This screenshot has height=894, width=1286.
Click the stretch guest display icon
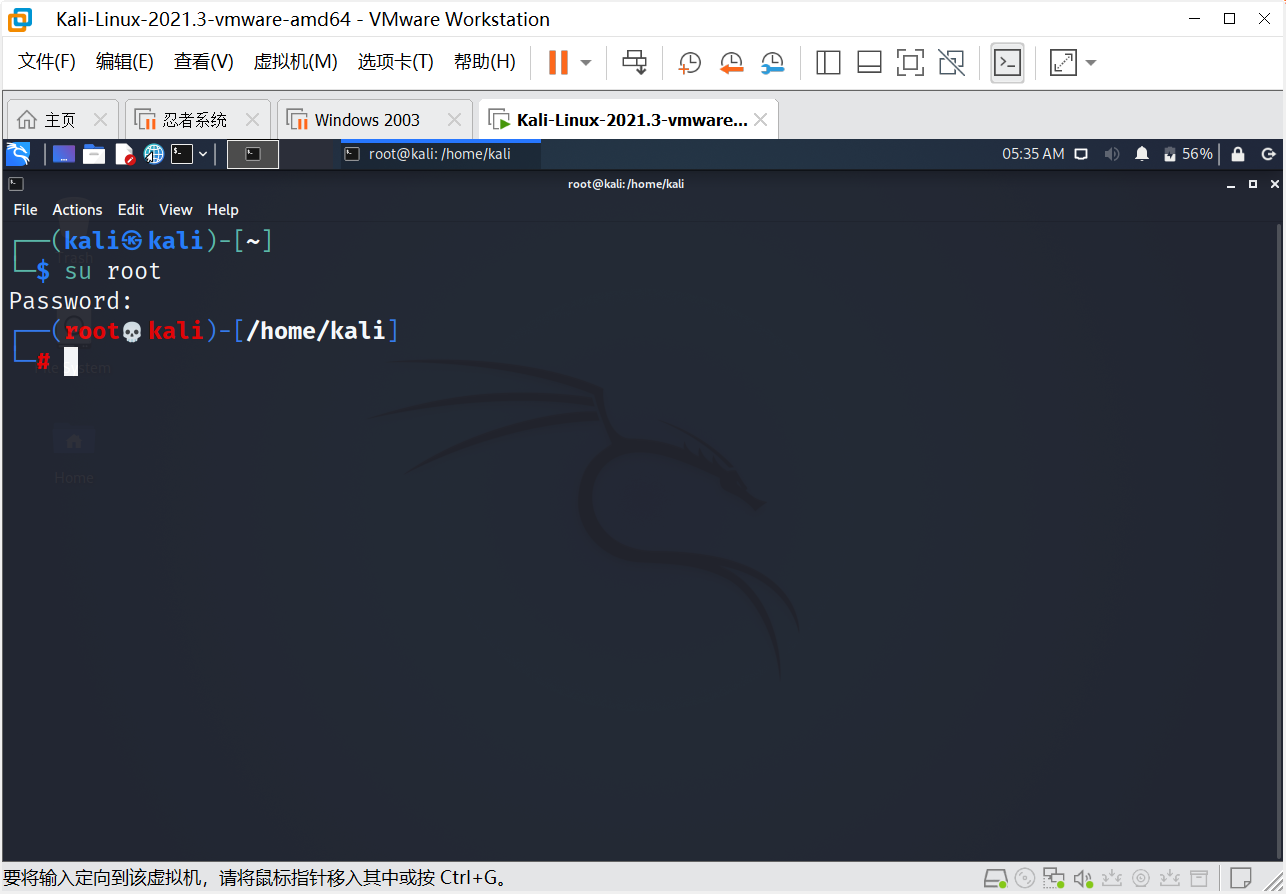(x=1062, y=63)
